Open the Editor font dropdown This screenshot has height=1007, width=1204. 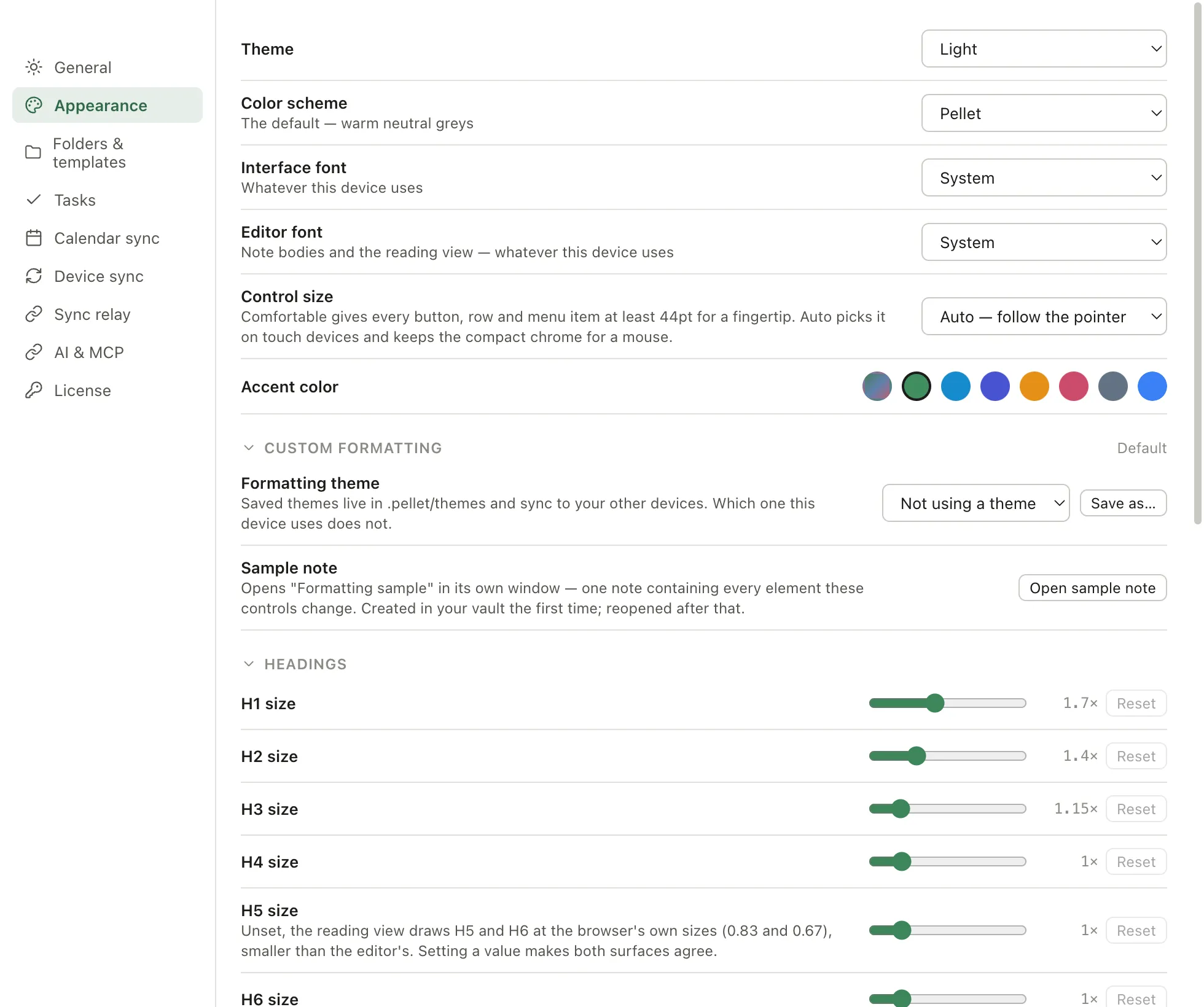[x=1044, y=243]
